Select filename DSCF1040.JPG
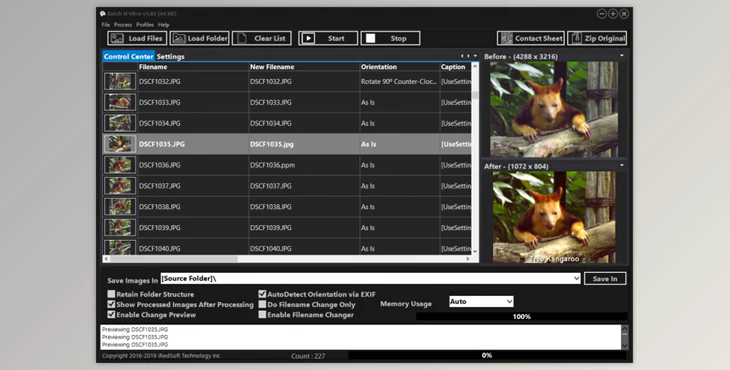Screen dimensions: 730x370 (160, 249)
